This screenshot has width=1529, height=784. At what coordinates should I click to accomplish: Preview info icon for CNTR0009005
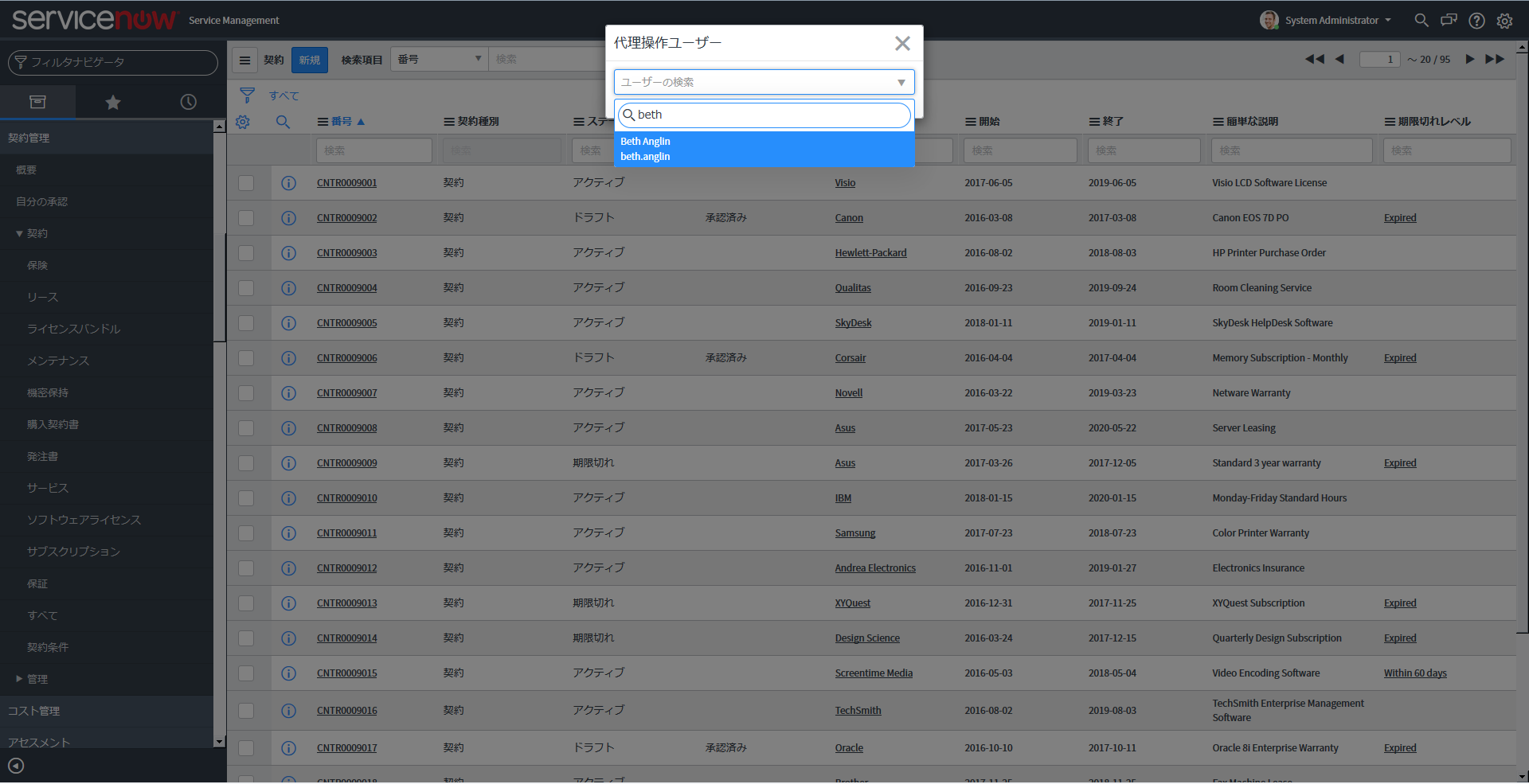coord(288,323)
